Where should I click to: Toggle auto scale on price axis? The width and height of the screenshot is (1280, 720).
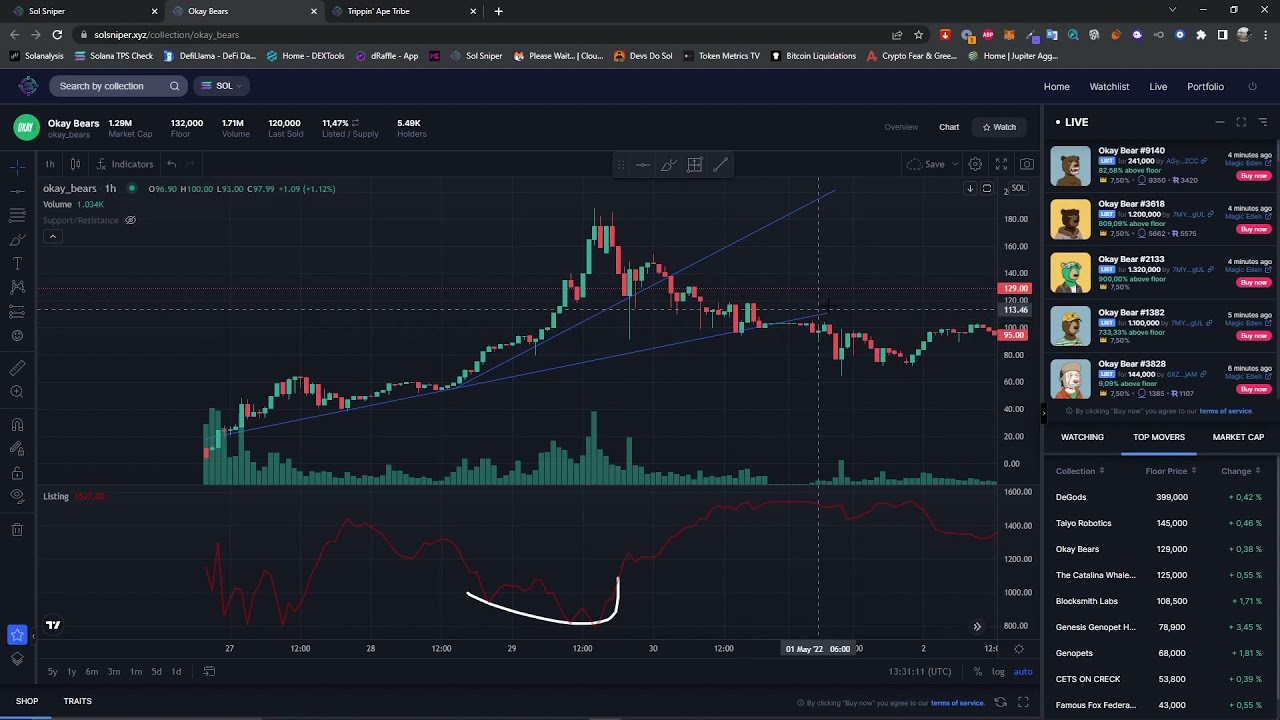[1023, 672]
